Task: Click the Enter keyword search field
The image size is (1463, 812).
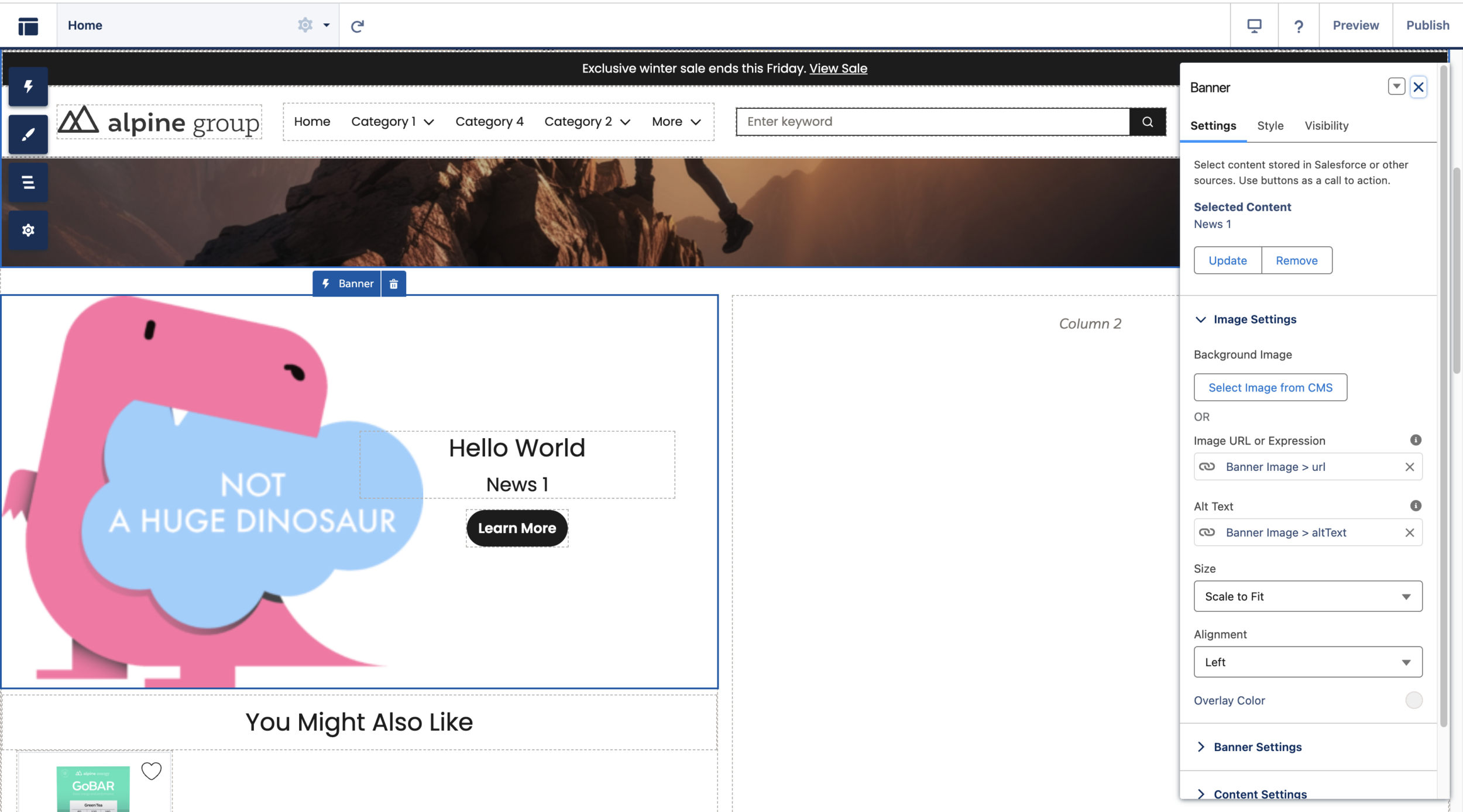Action: [933, 122]
